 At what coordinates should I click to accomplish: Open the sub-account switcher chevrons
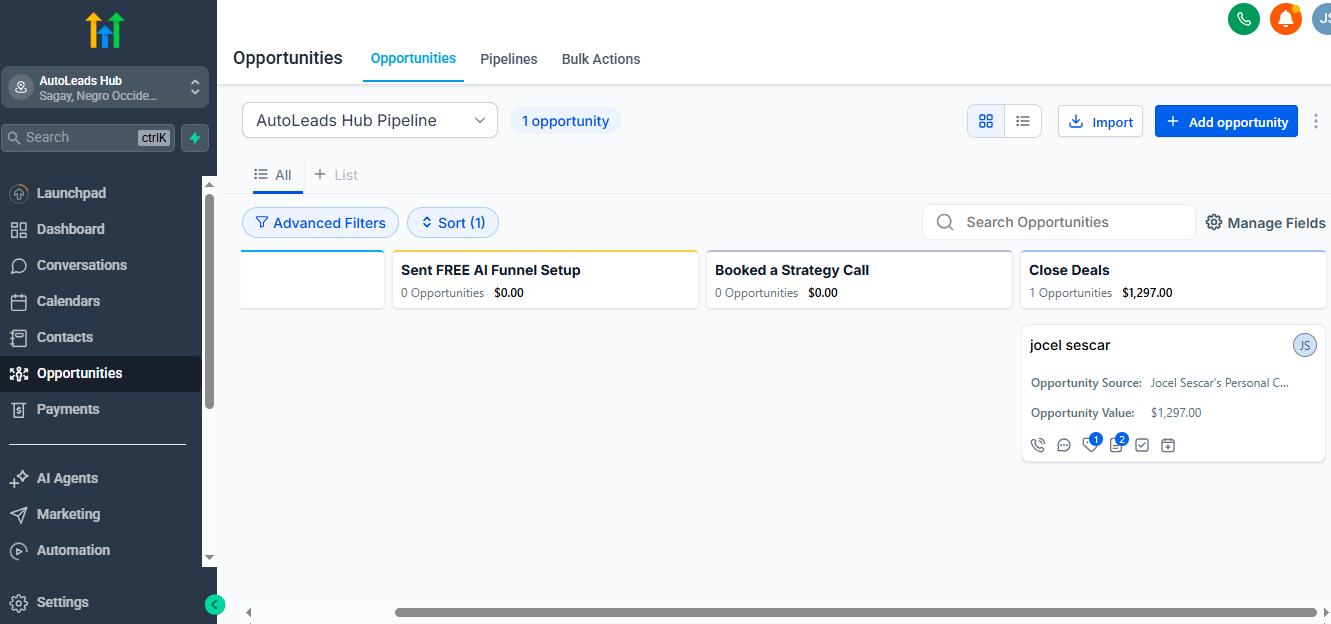tap(196, 87)
